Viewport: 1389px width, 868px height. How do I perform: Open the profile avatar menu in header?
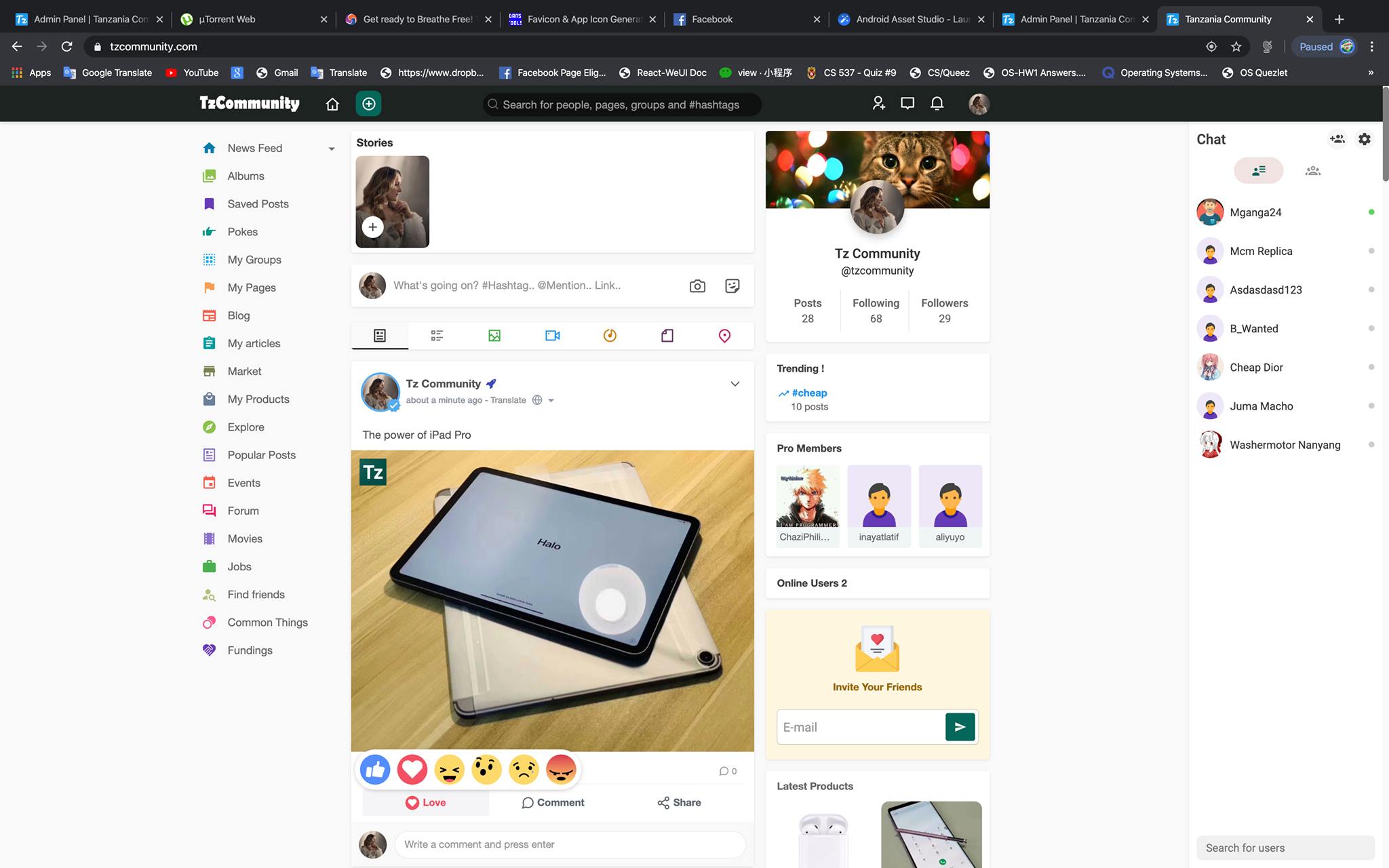tap(979, 104)
